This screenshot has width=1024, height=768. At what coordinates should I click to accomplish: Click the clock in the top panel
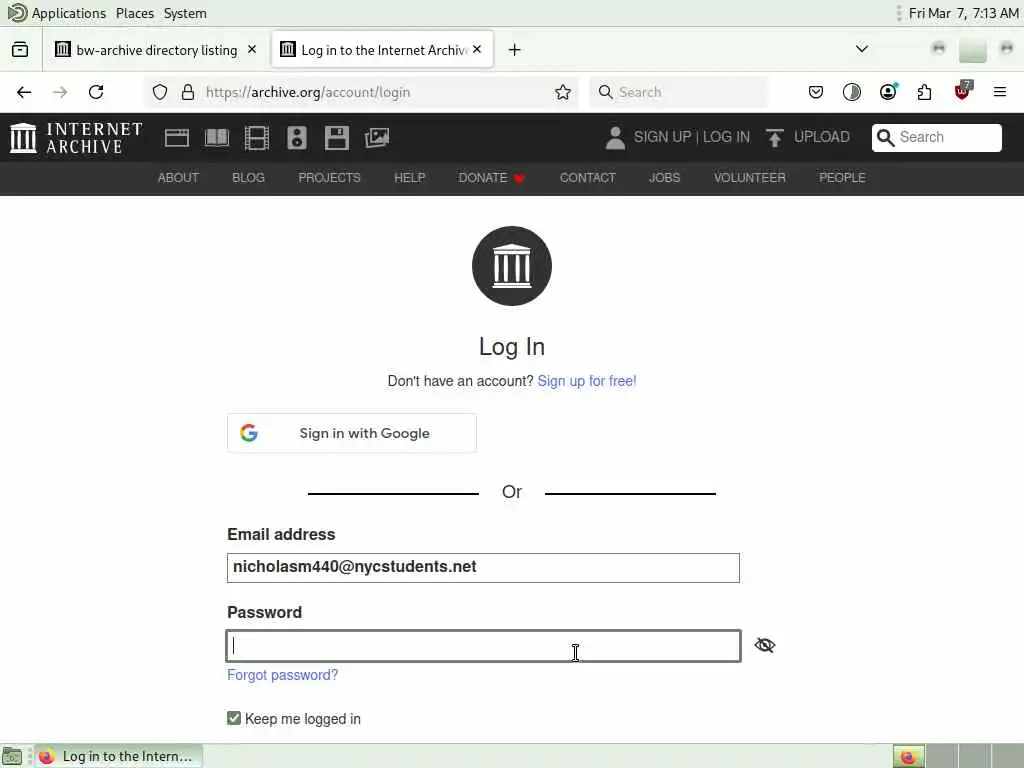(x=963, y=13)
